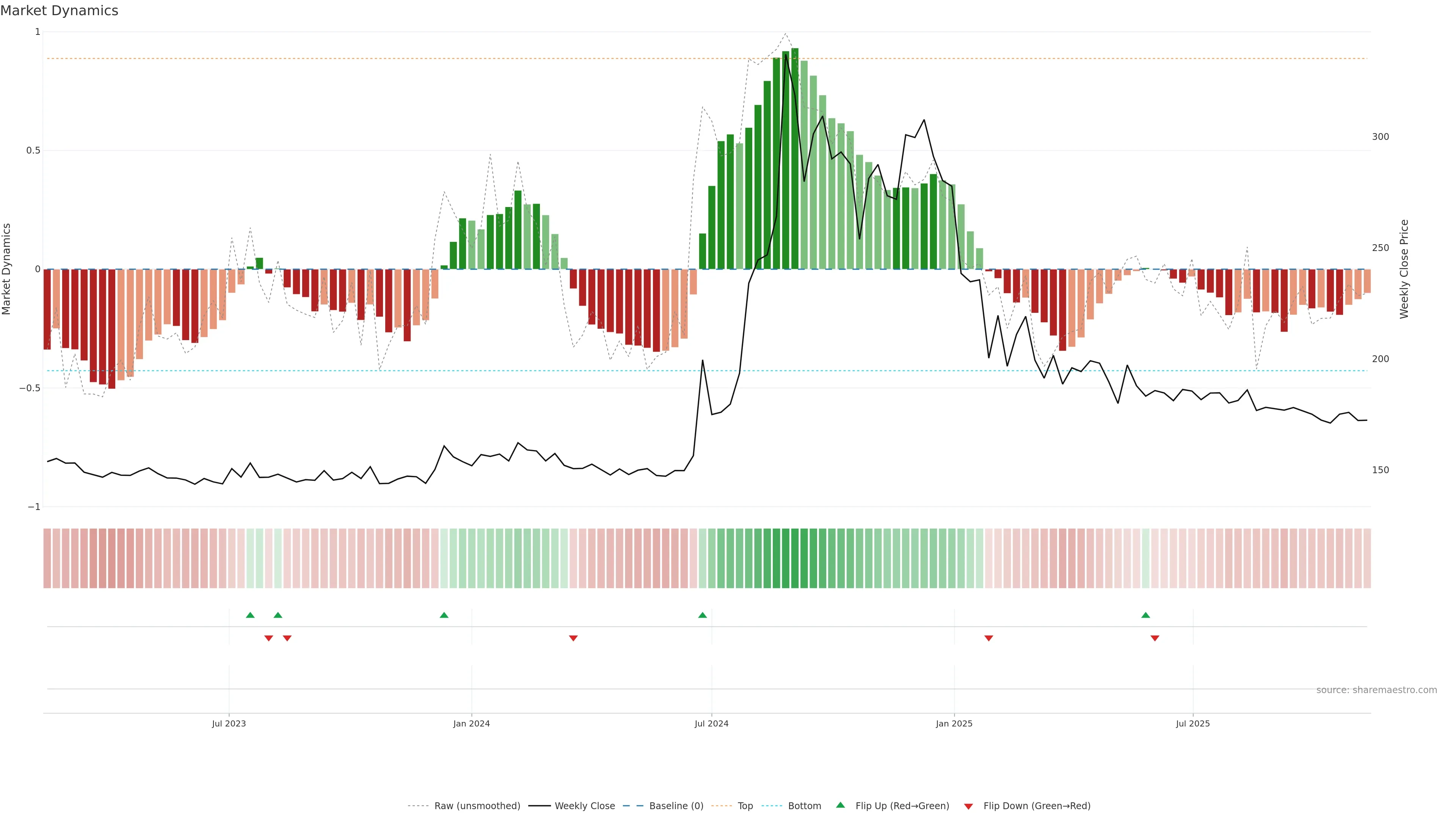Click the Jan 2024 x-axis label
The height and width of the screenshot is (819, 1456).
(x=471, y=723)
